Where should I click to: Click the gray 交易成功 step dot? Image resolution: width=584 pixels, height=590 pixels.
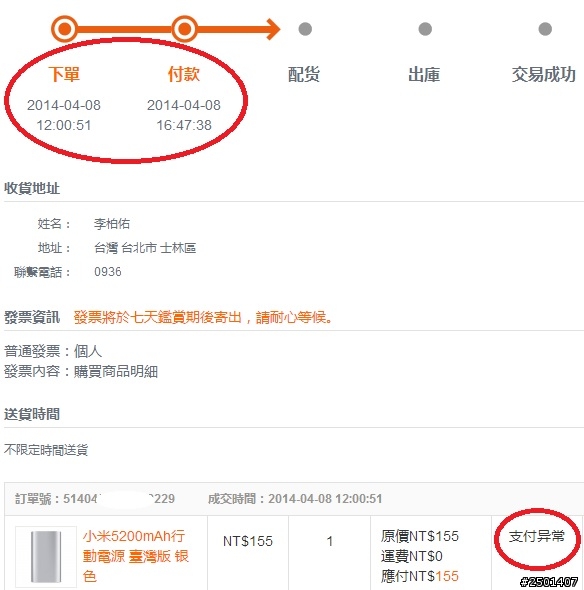tap(545, 29)
